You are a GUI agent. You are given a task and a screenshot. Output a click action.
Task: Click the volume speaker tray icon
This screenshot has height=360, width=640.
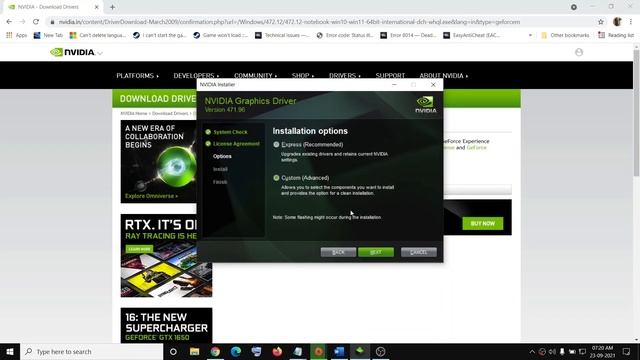[x=552, y=351]
